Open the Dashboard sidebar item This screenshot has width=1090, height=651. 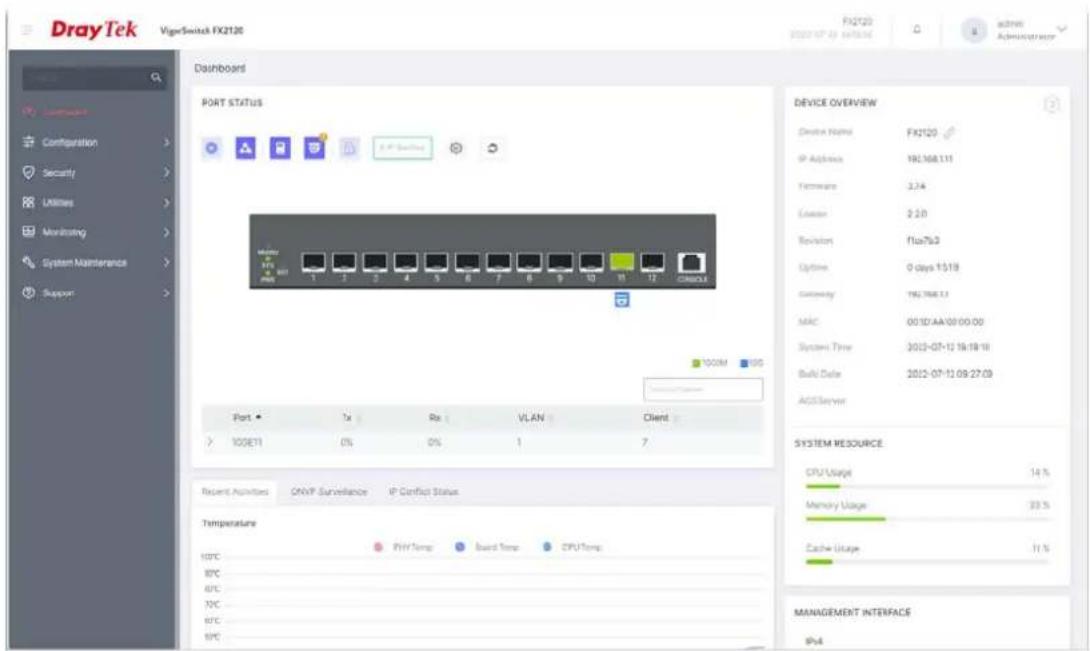[x=65, y=111]
